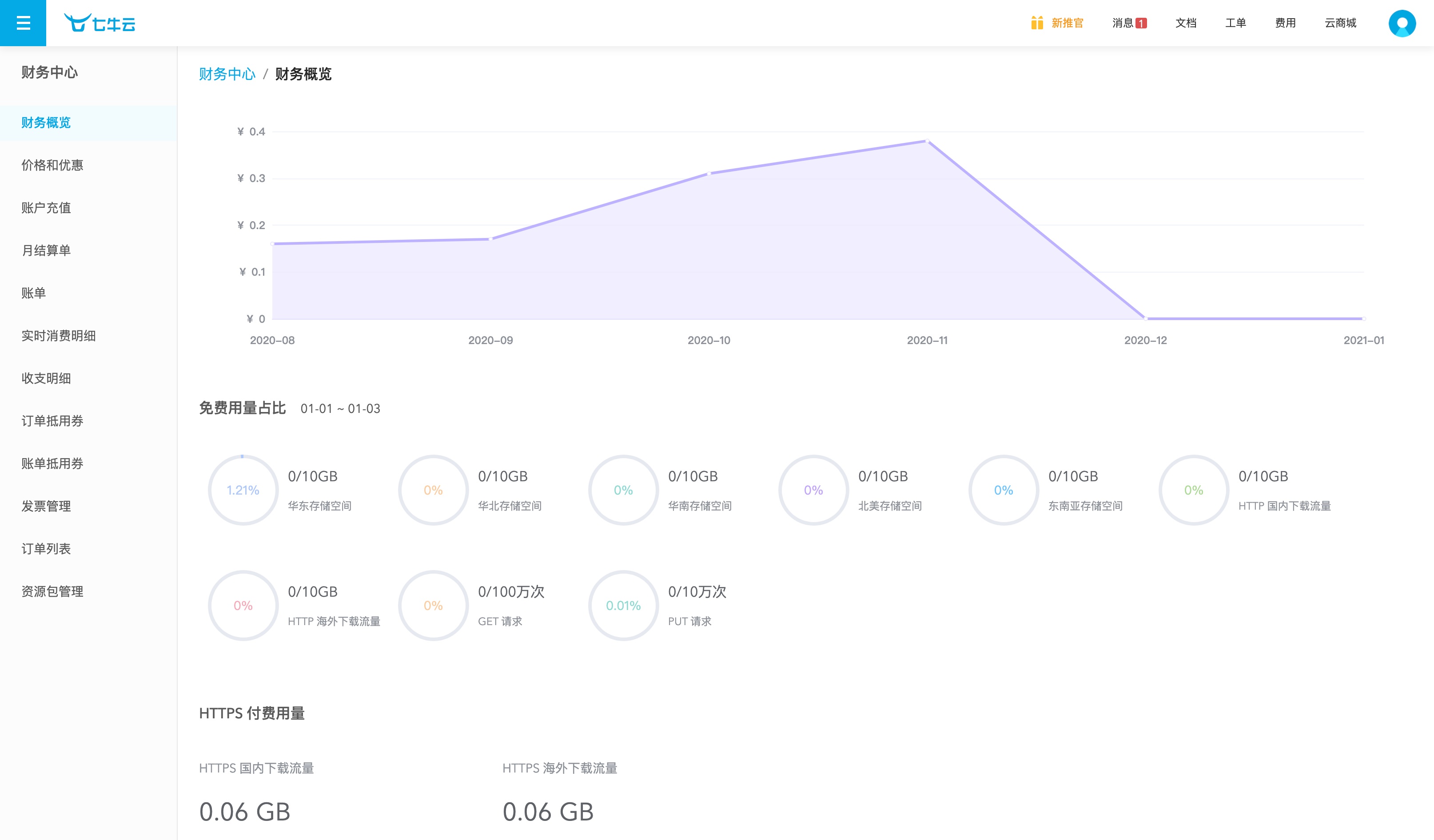Image resolution: width=1434 pixels, height=840 pixels.
Task: Select 账单抵用券 in sidebar
Action: tap(88, 464)
